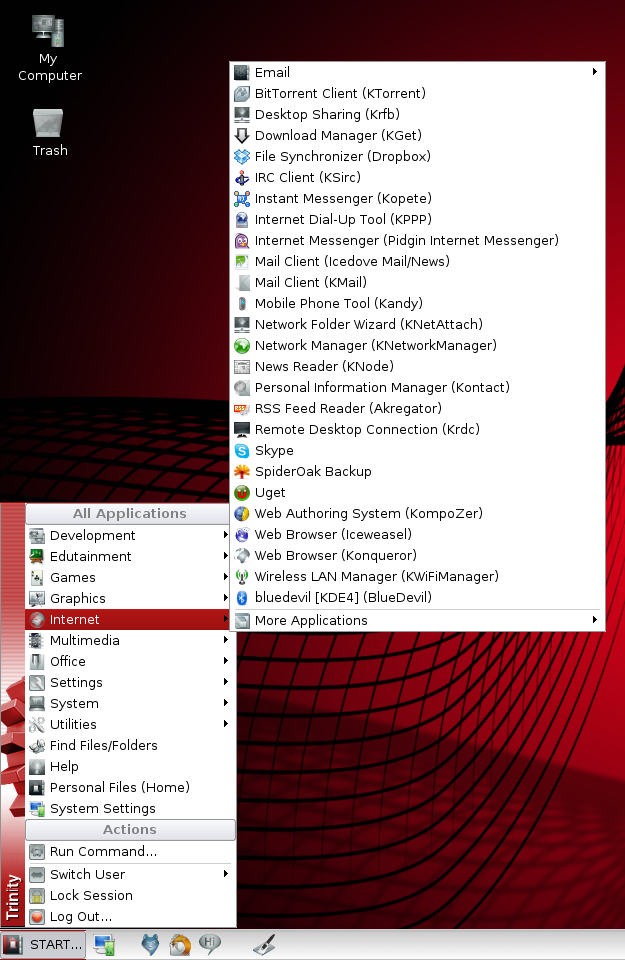Screen dimensions: 625x960
Task: Click the Uget icon
Action: point(242,492)
